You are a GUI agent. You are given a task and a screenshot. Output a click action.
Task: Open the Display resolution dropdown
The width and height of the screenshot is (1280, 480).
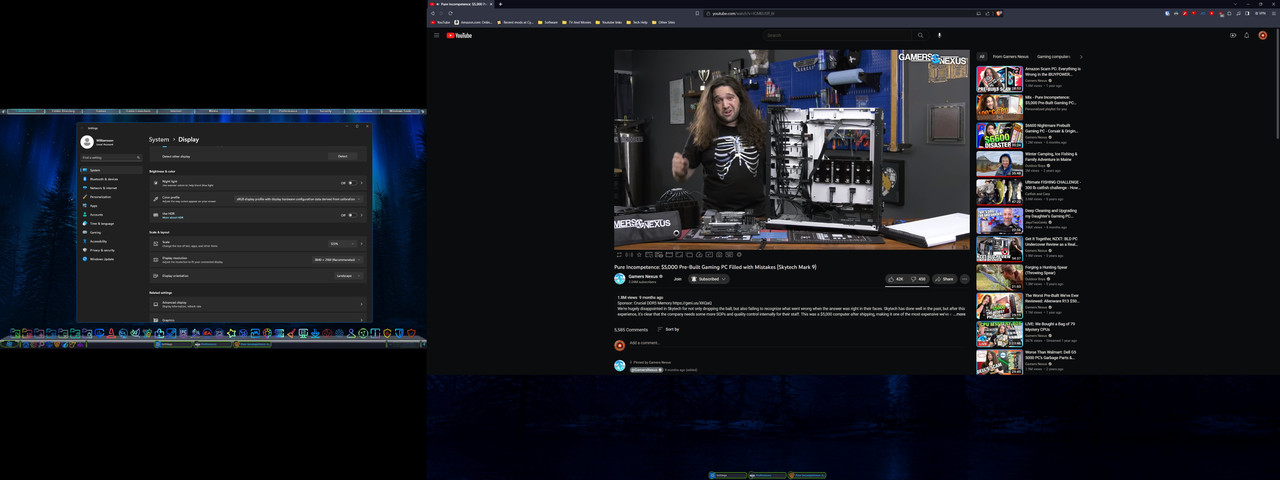point(337,259)
